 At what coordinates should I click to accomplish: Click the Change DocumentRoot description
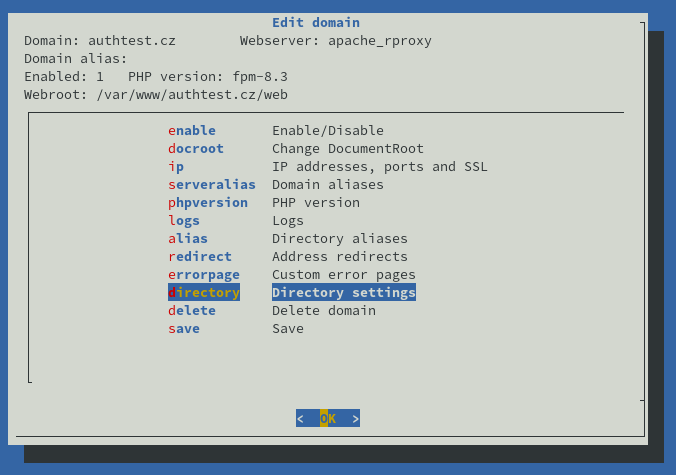pos(348,149)
